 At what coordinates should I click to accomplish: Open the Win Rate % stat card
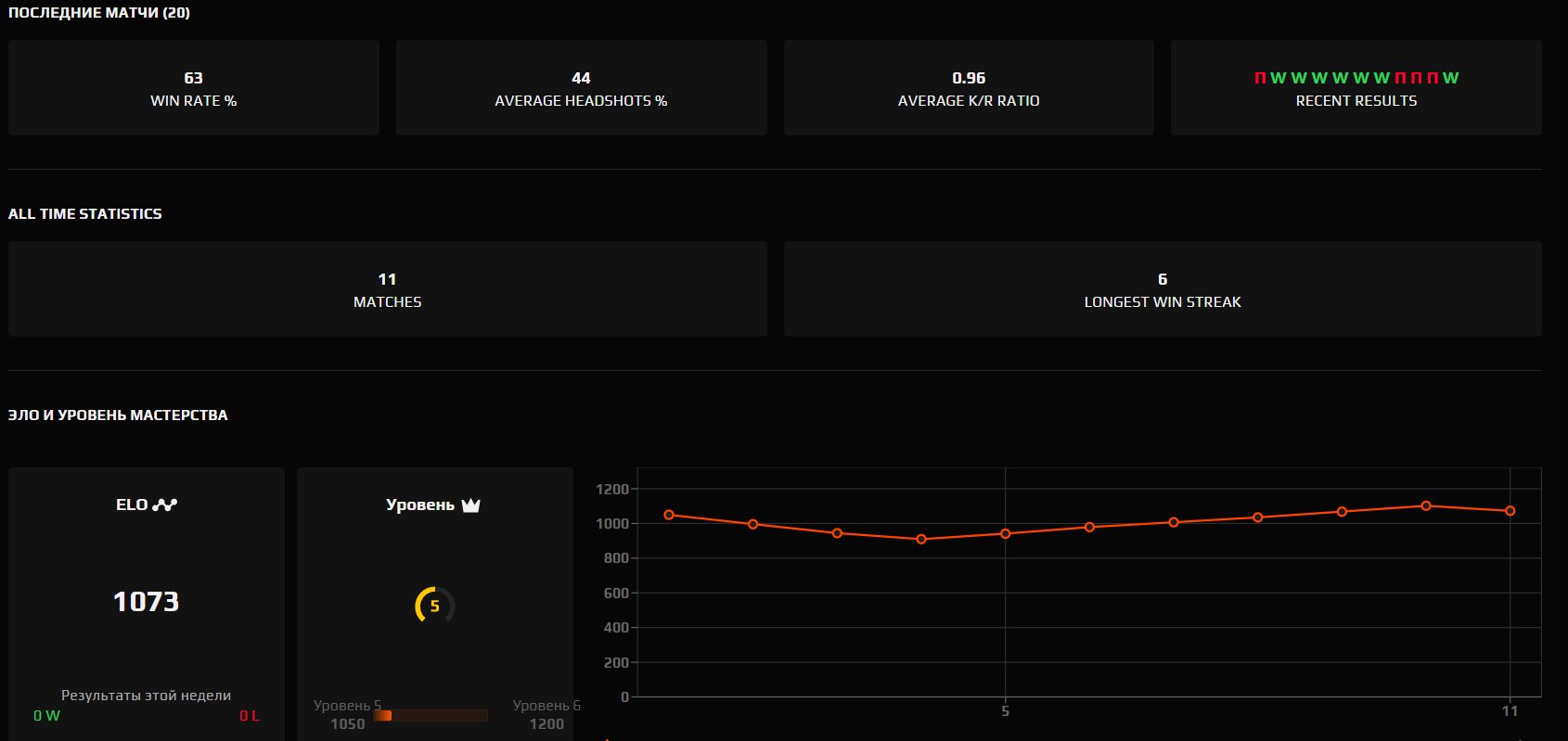194,88
